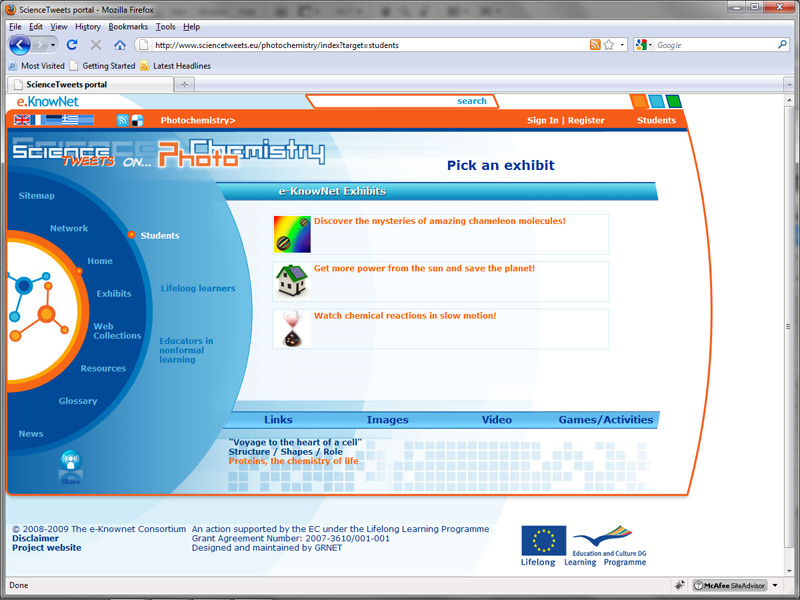This screenshot has height=600, width=800.
Task: Click the blue RSS icon in orange bar
Action: [122, 120]
